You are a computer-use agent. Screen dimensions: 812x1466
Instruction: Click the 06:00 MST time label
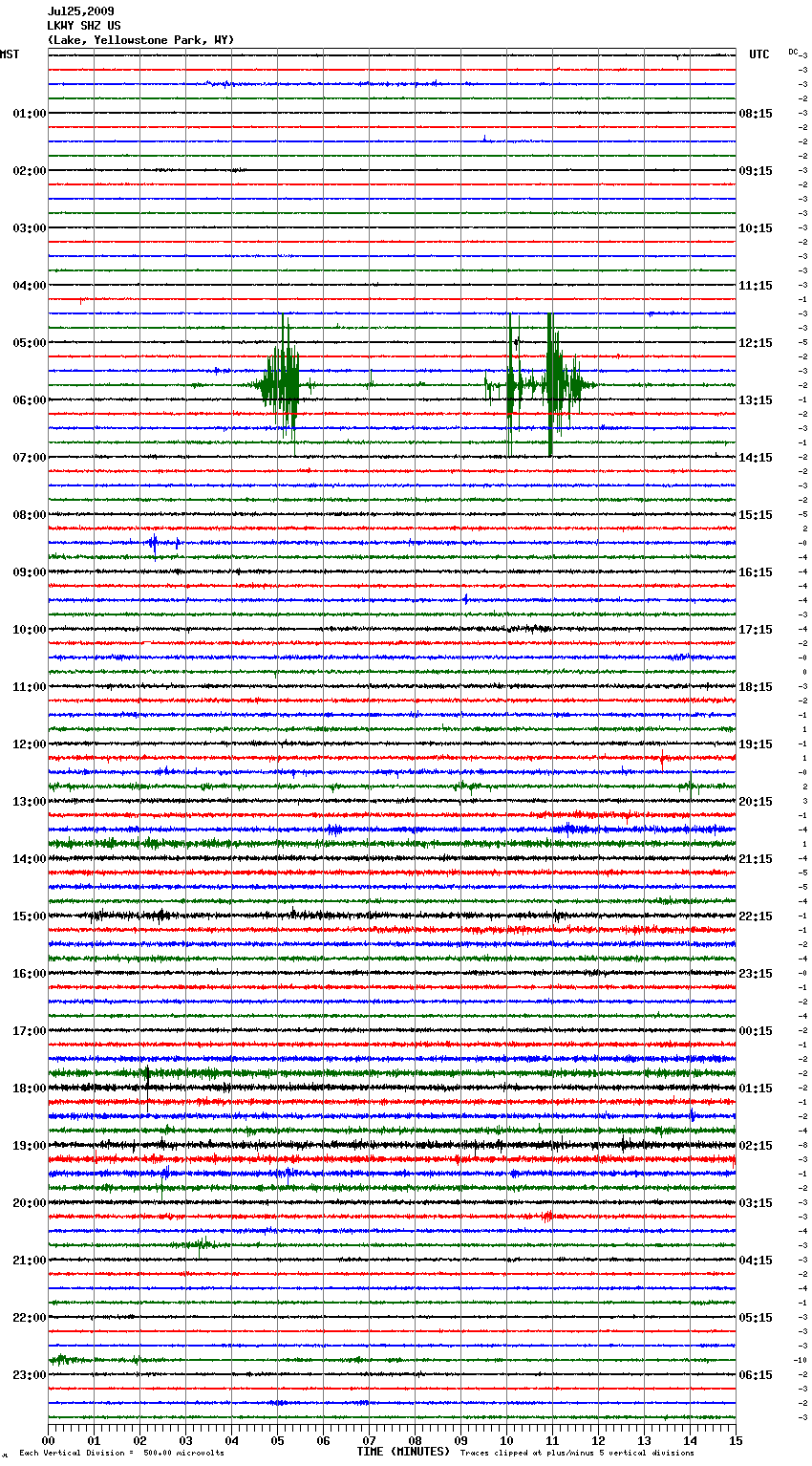[x=29, y=400]
